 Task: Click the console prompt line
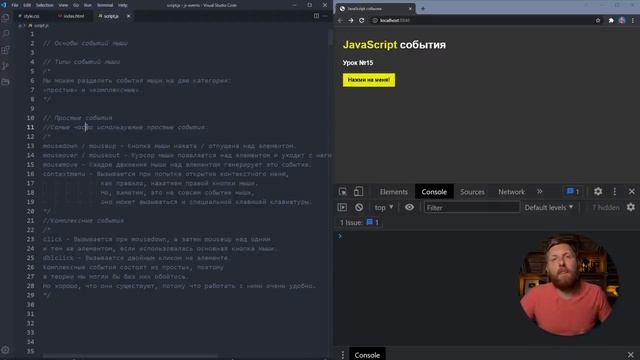point(487,236)
